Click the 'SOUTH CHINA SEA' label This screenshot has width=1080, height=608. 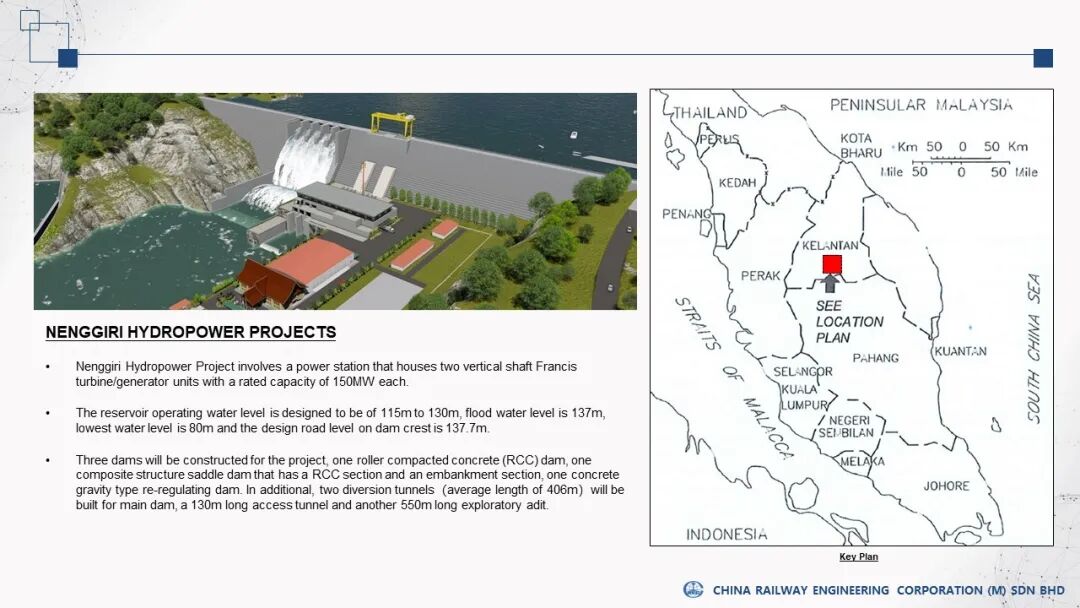(1034, 348)
